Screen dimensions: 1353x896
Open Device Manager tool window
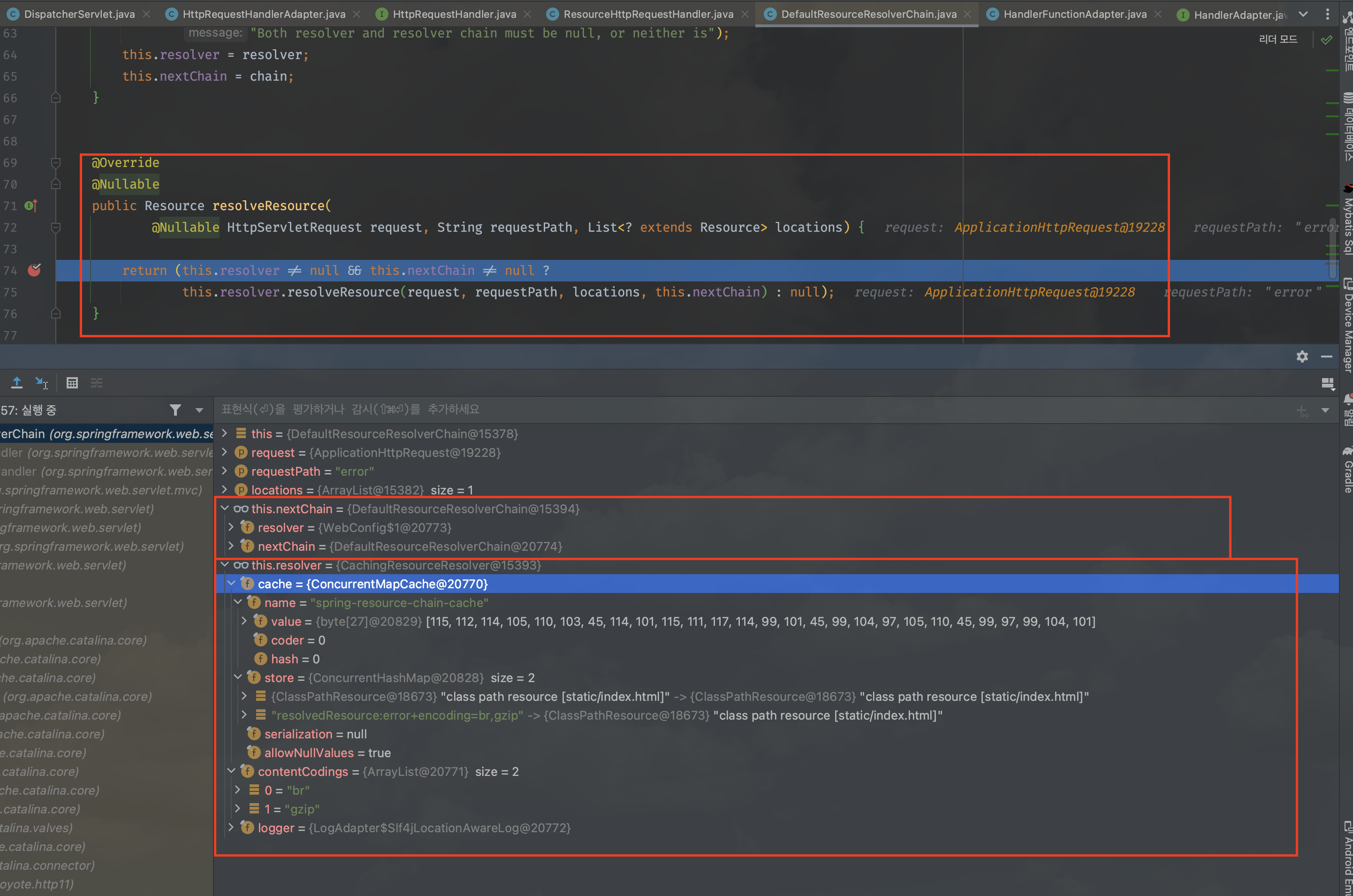point(1347,325)
